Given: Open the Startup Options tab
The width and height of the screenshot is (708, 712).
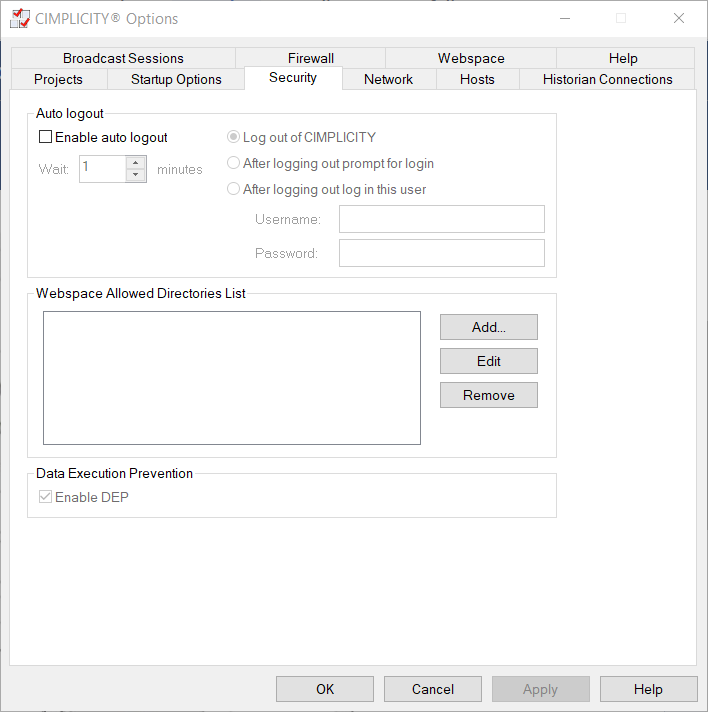Looking at the screenshot, I should tap(176, 79).
